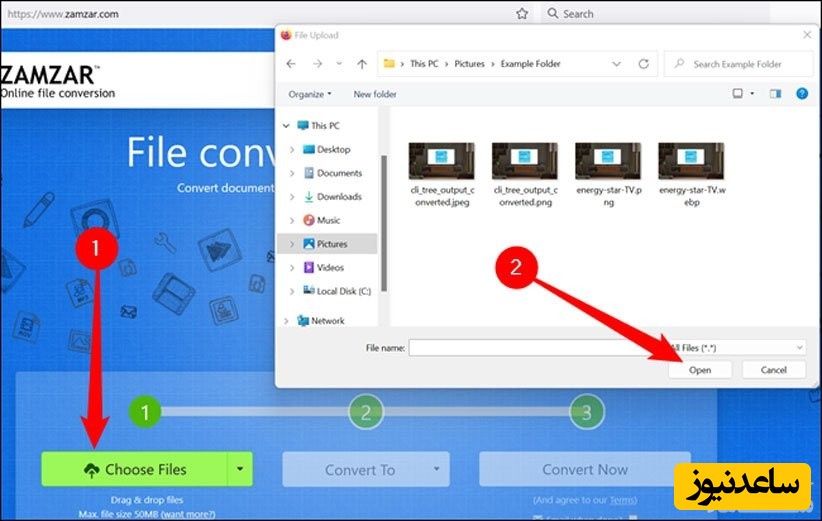Click the Back arrow in File Upload dialog
822x521 pixels.
pos(291,64)
